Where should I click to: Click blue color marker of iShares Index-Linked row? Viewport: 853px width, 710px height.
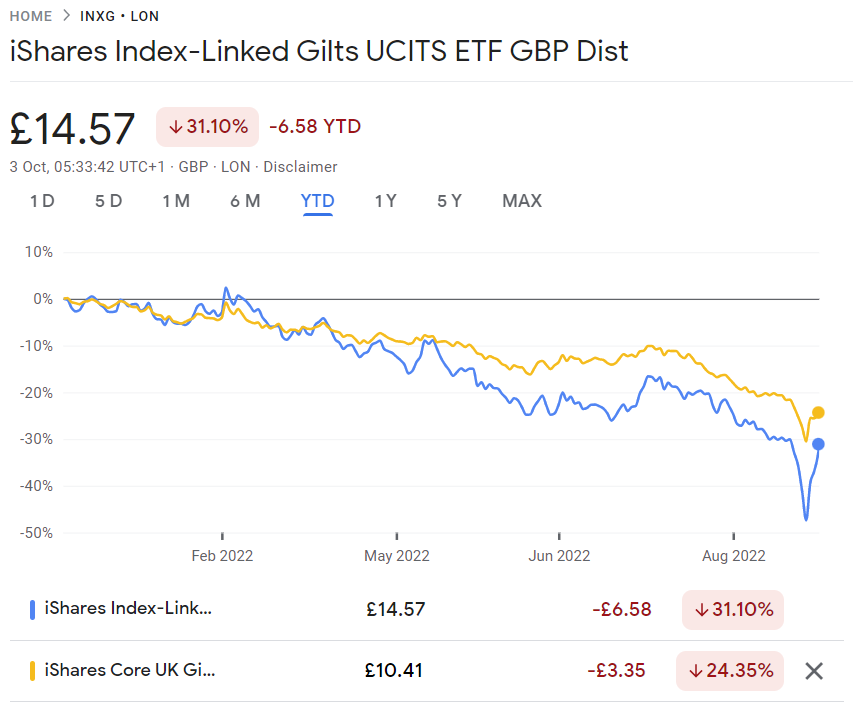click(x=33, y=609)
